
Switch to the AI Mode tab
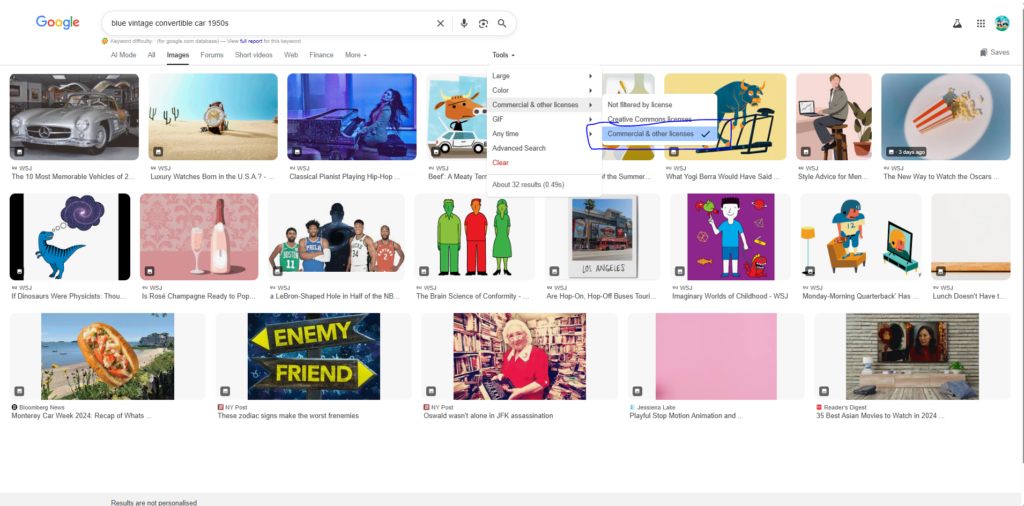(x=123, y=55)
